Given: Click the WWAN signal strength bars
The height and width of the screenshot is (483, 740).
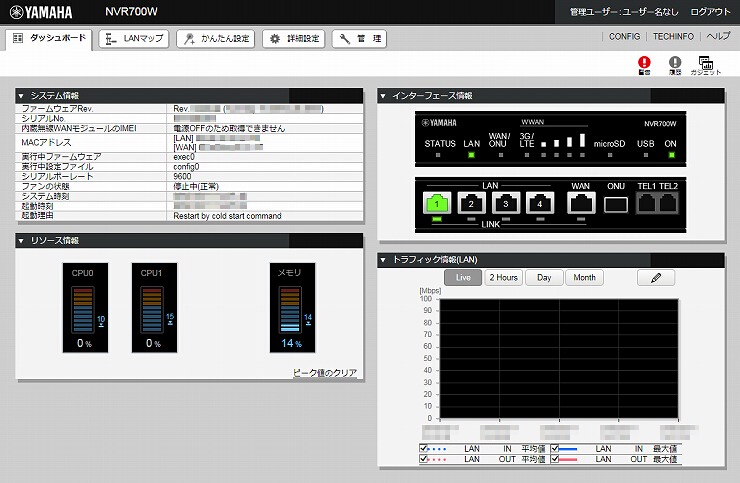Looking at the screenshot, I should pos(563,140).
